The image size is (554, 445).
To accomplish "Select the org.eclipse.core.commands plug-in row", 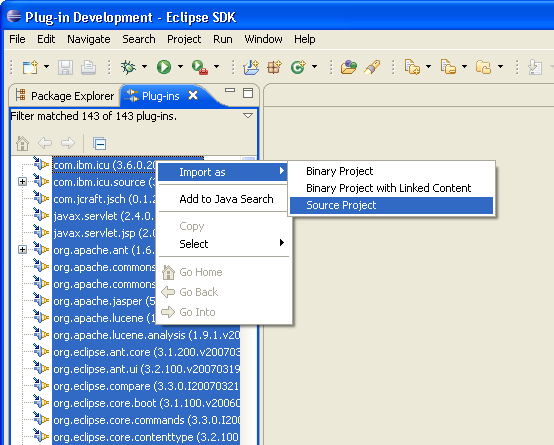I will click(146, 420).
